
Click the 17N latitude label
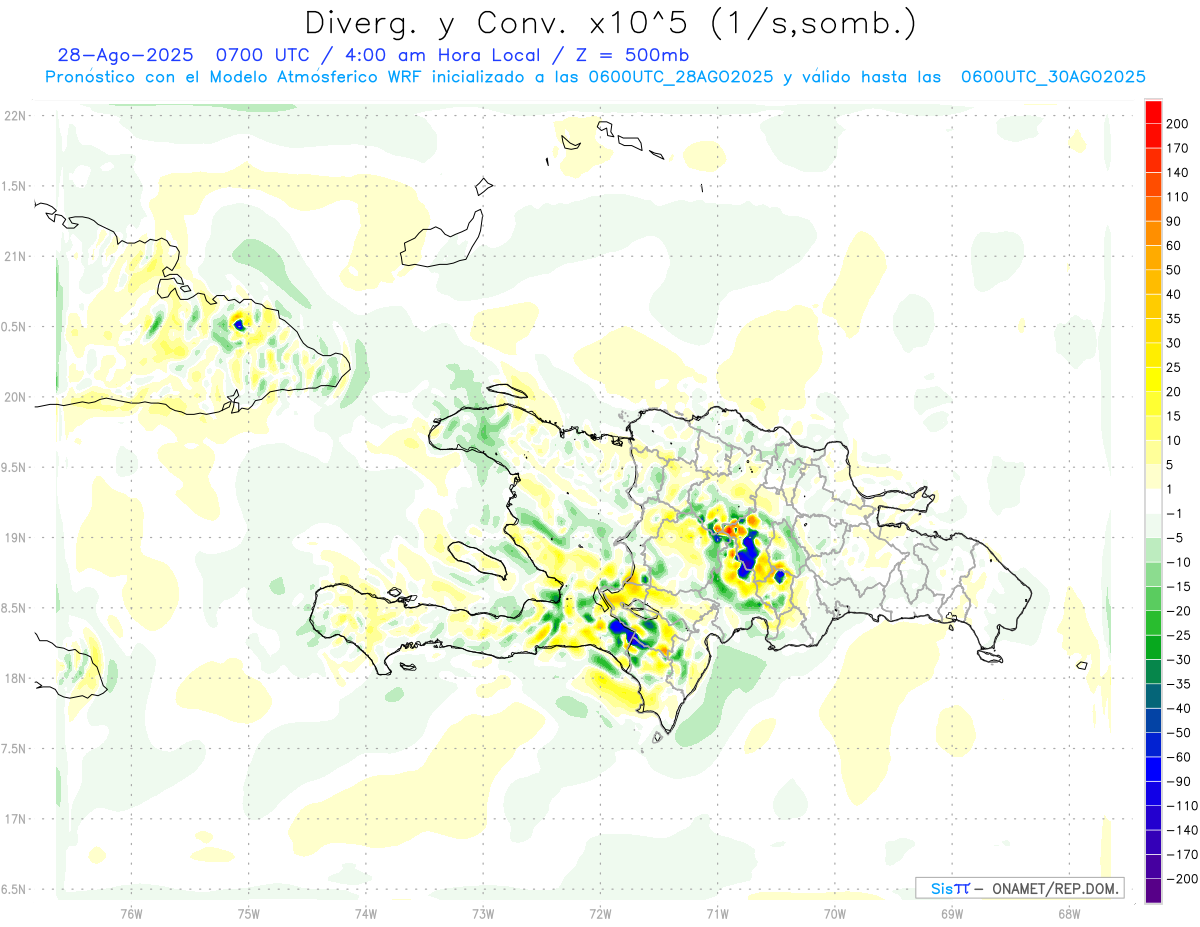14,819
